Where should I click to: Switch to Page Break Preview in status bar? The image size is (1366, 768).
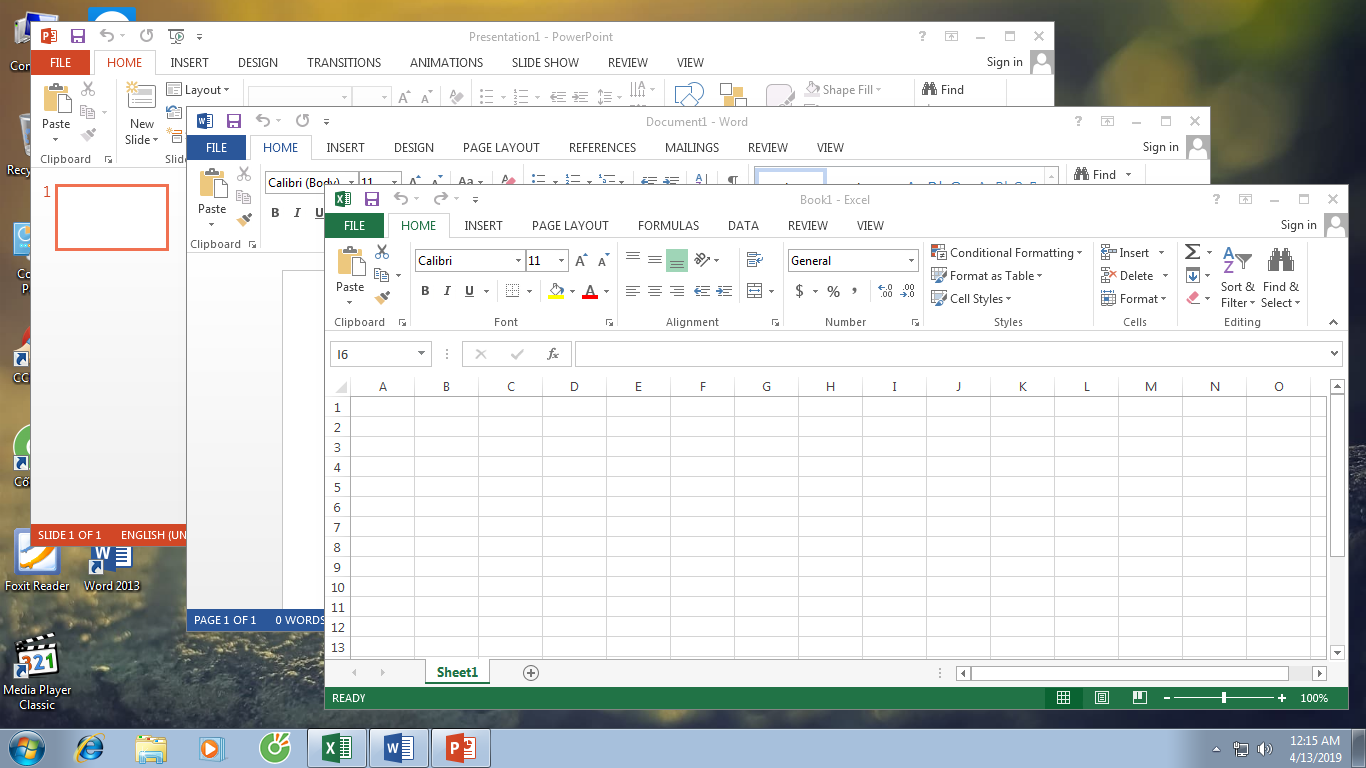click(1140, 698)
